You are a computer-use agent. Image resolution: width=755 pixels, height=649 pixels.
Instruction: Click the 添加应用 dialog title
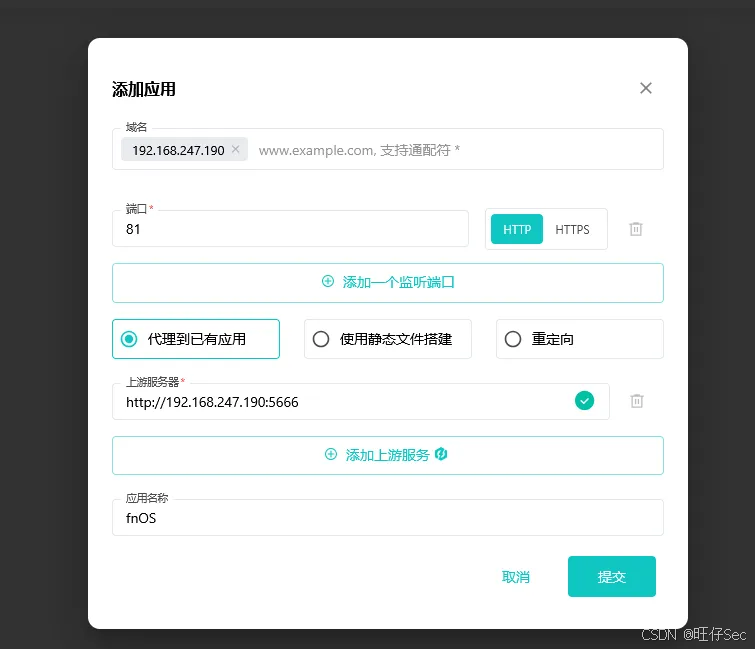coord(143,90)
